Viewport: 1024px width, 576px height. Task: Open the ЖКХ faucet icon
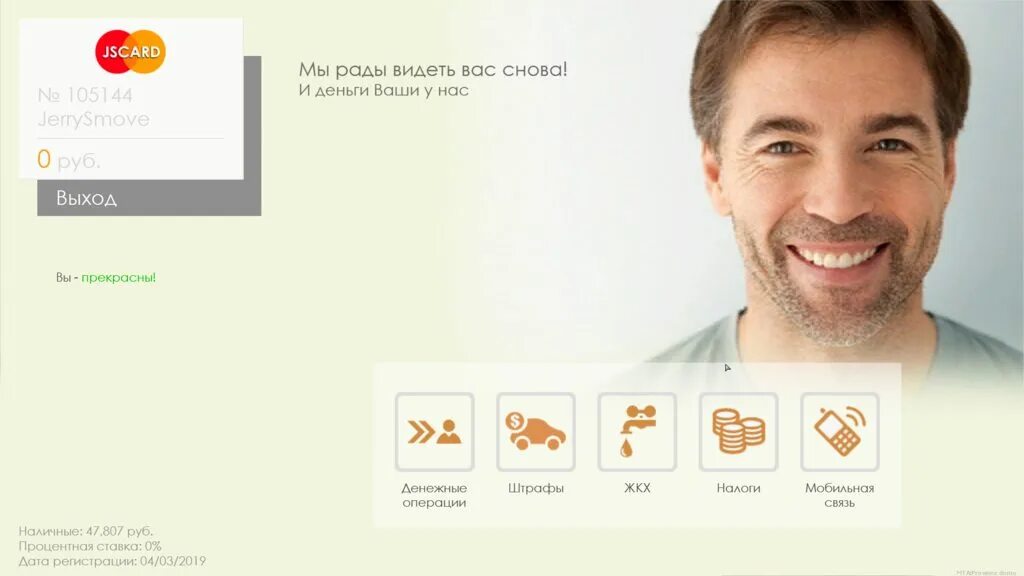637,432
